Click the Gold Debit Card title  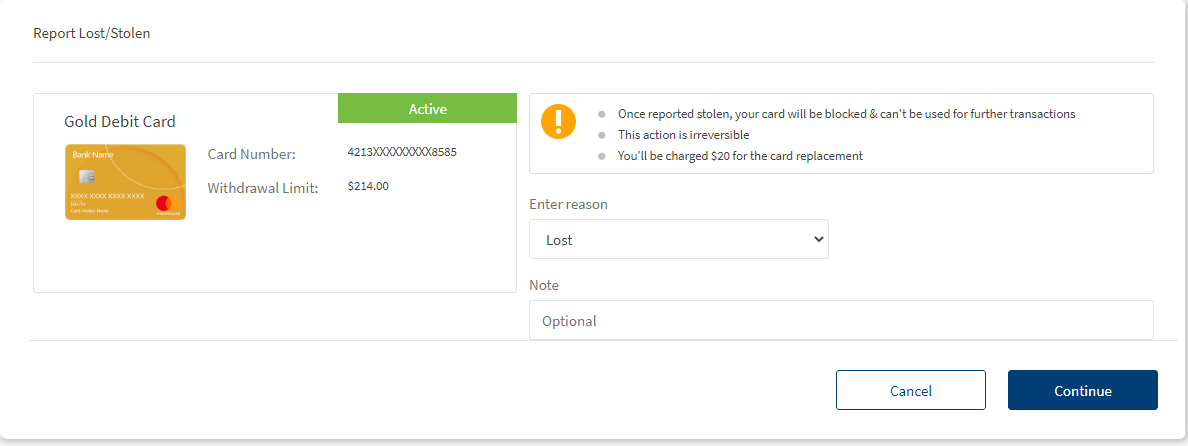120,122
